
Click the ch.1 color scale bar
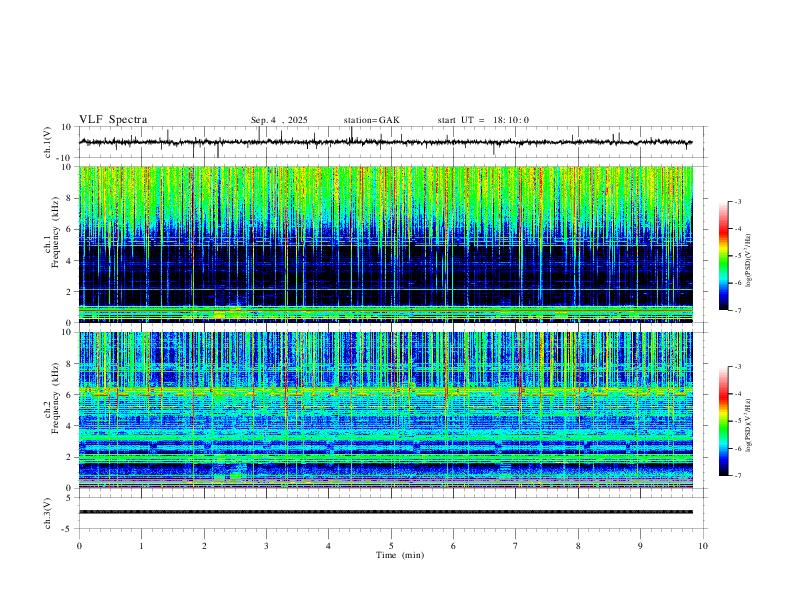723,256
